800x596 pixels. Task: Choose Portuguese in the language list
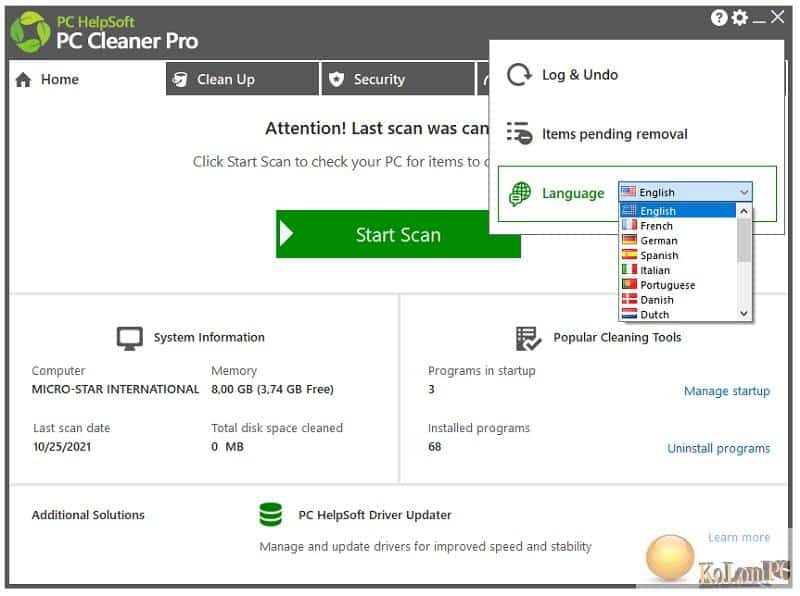tap(678, 285)
